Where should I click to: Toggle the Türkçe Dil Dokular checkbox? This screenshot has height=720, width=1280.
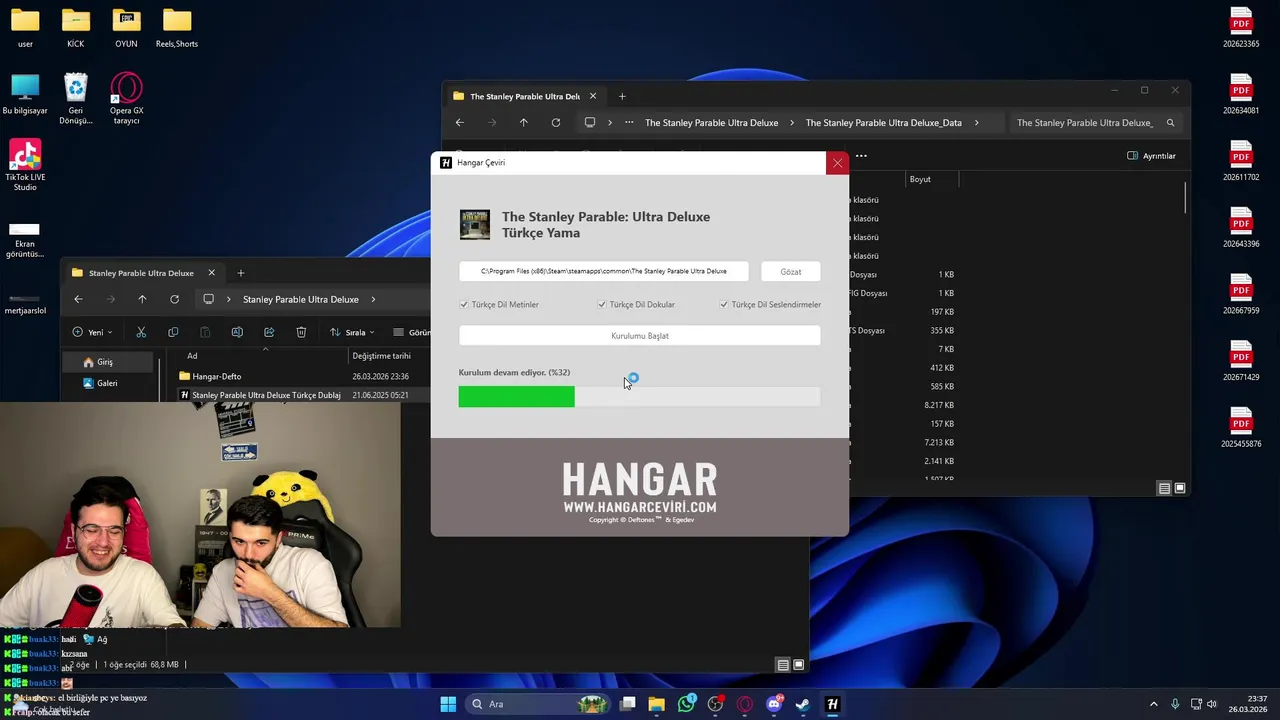pos(602,304)
